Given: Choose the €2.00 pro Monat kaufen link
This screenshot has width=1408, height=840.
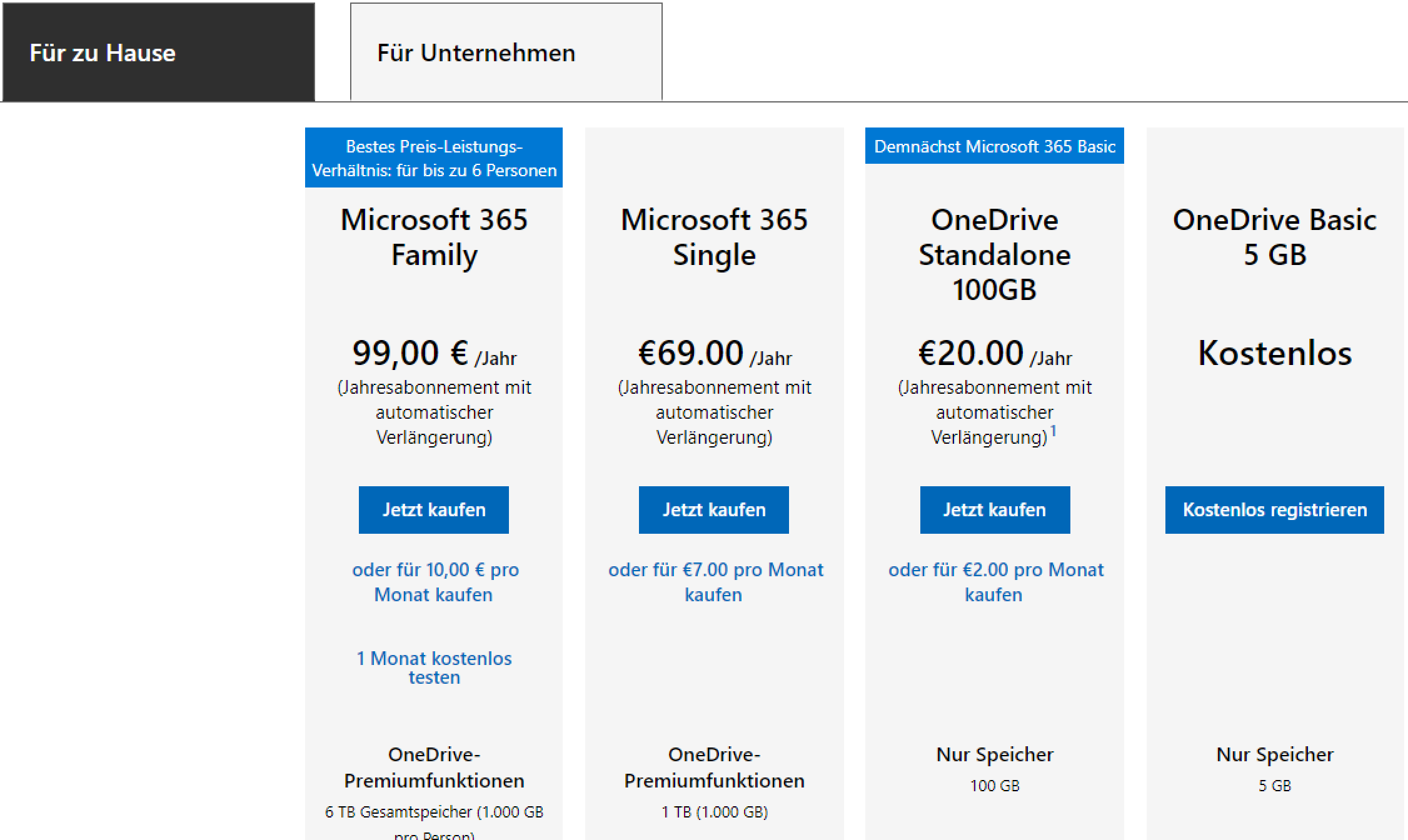Looking at the screenshot, I should (995, 582).
